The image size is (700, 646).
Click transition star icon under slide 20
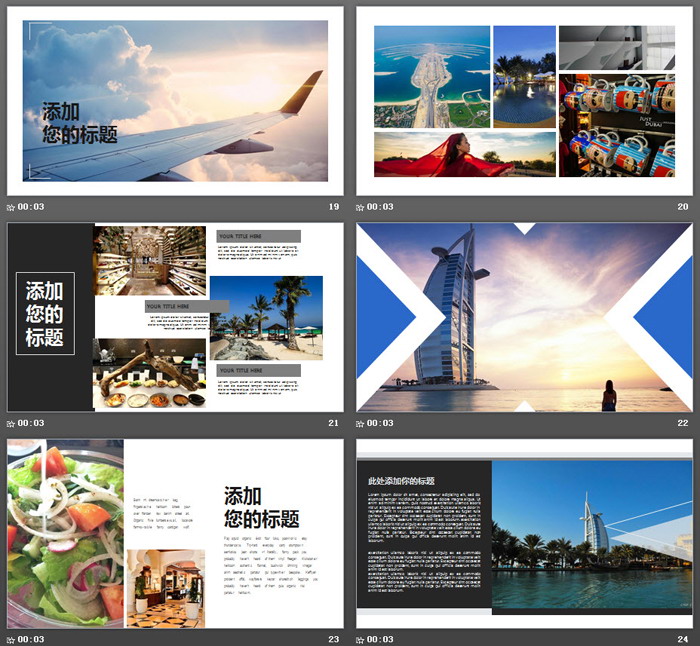click(361, 207)
